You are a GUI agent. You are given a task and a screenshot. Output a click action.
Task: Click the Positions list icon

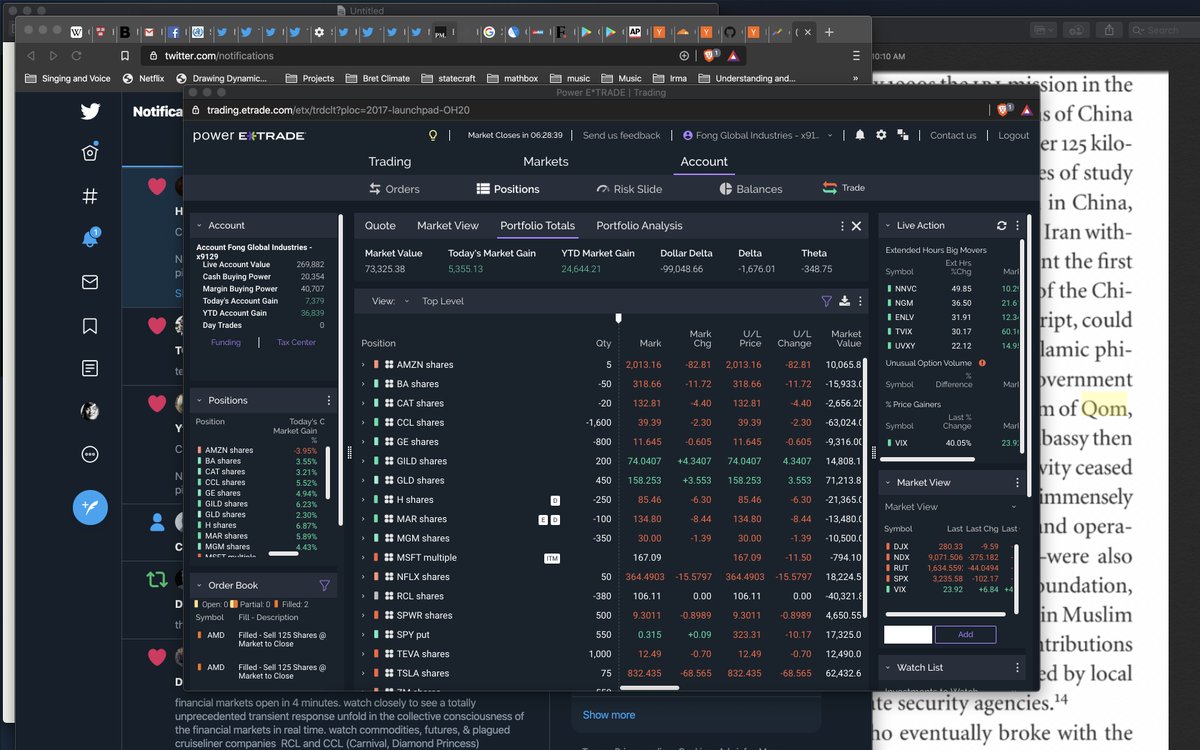[483, 188]
